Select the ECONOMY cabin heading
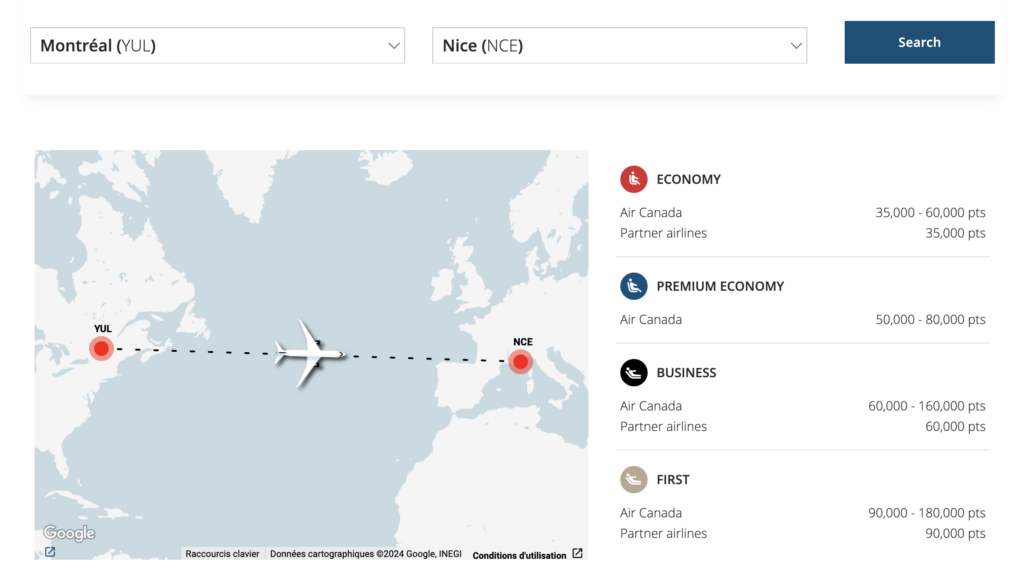Screen dimensions: 1024x577 pos(688,179)
